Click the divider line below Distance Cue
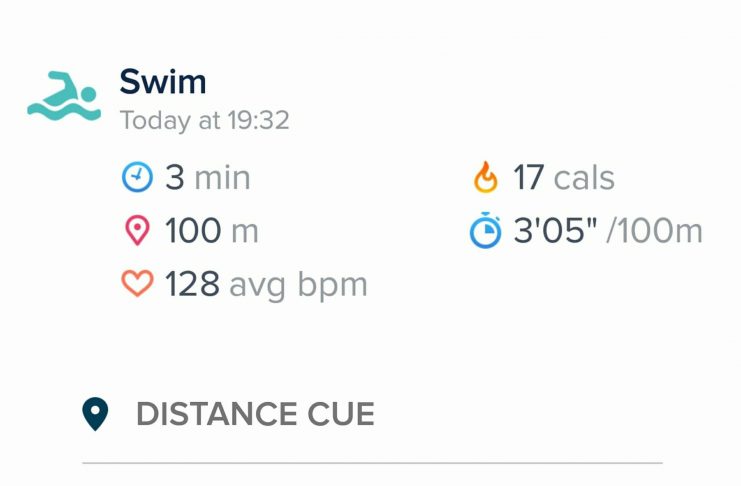 pyautogui.click(x=372, y=463)
